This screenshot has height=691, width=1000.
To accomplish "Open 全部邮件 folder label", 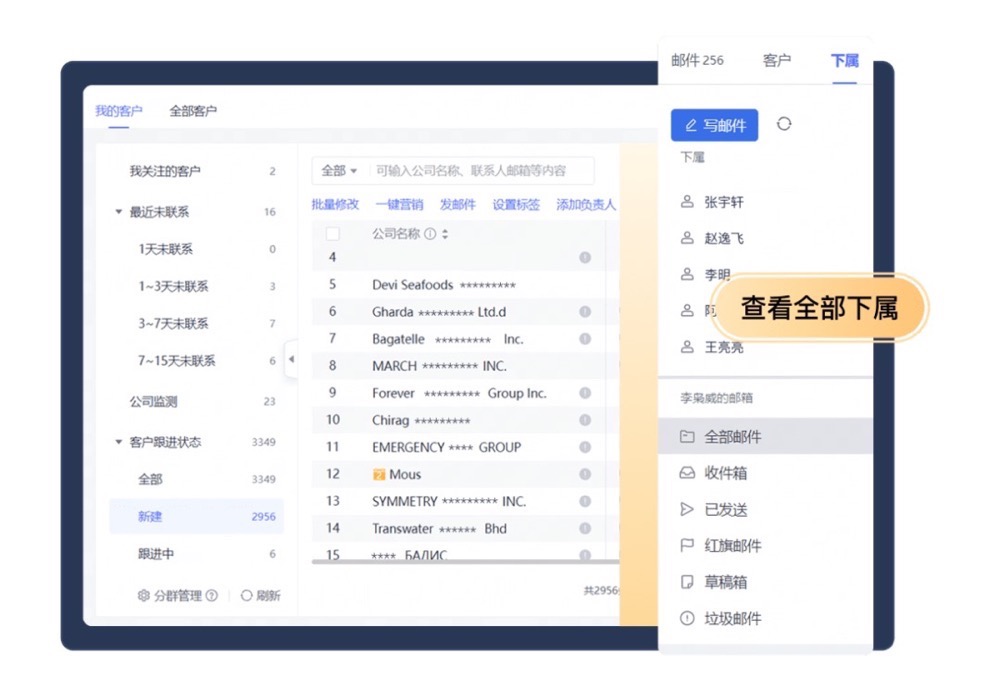I will (733, 436).
